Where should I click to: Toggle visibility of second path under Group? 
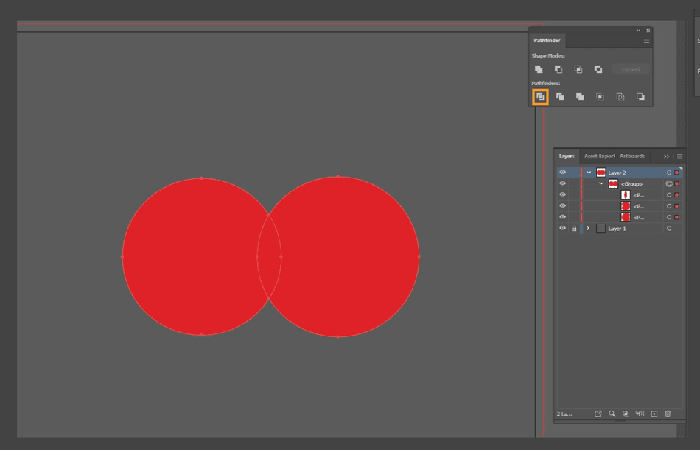(x=562, y=206)
